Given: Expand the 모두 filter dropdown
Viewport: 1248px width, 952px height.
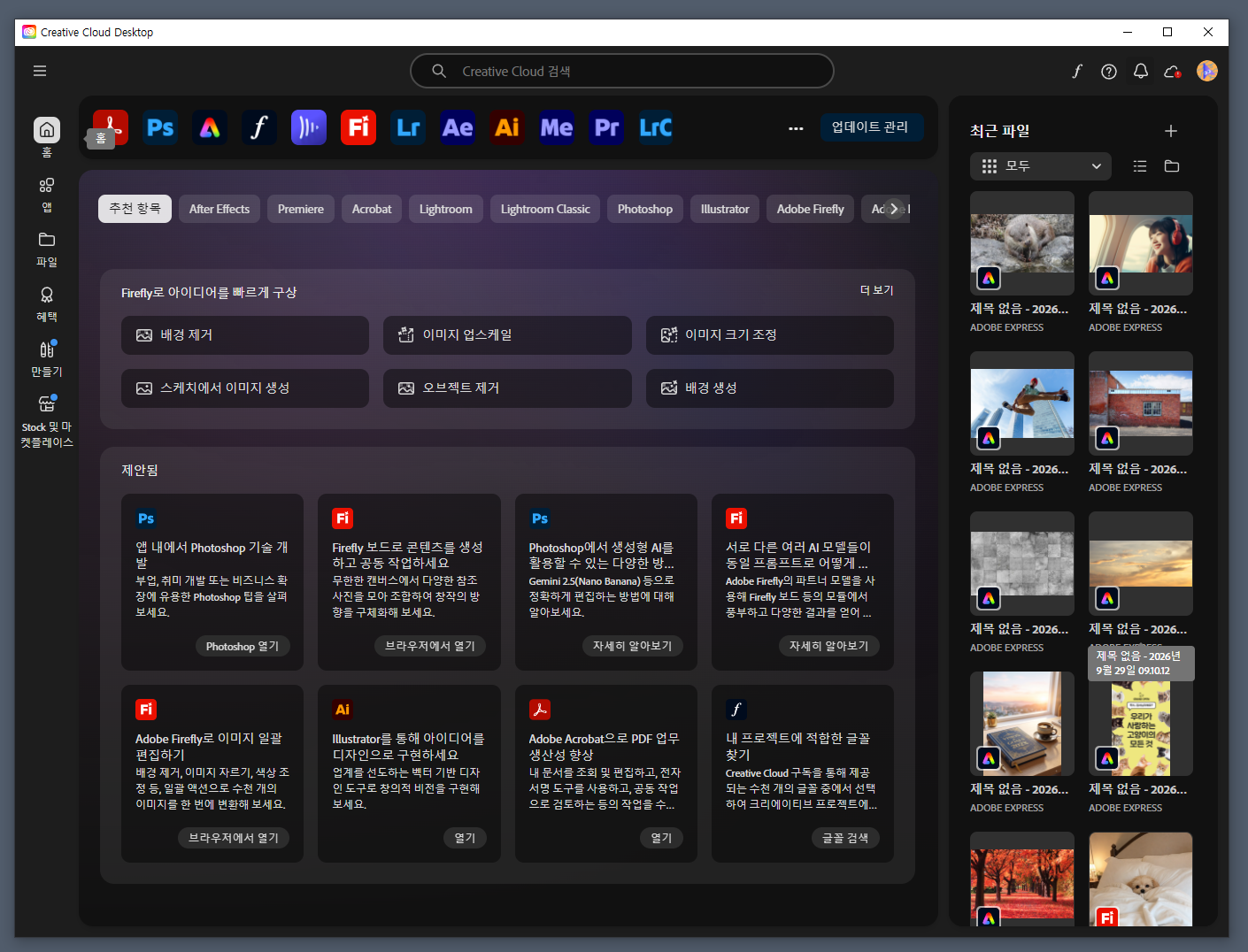Looking at the screenshot, I should click(x=1041, y=166).
